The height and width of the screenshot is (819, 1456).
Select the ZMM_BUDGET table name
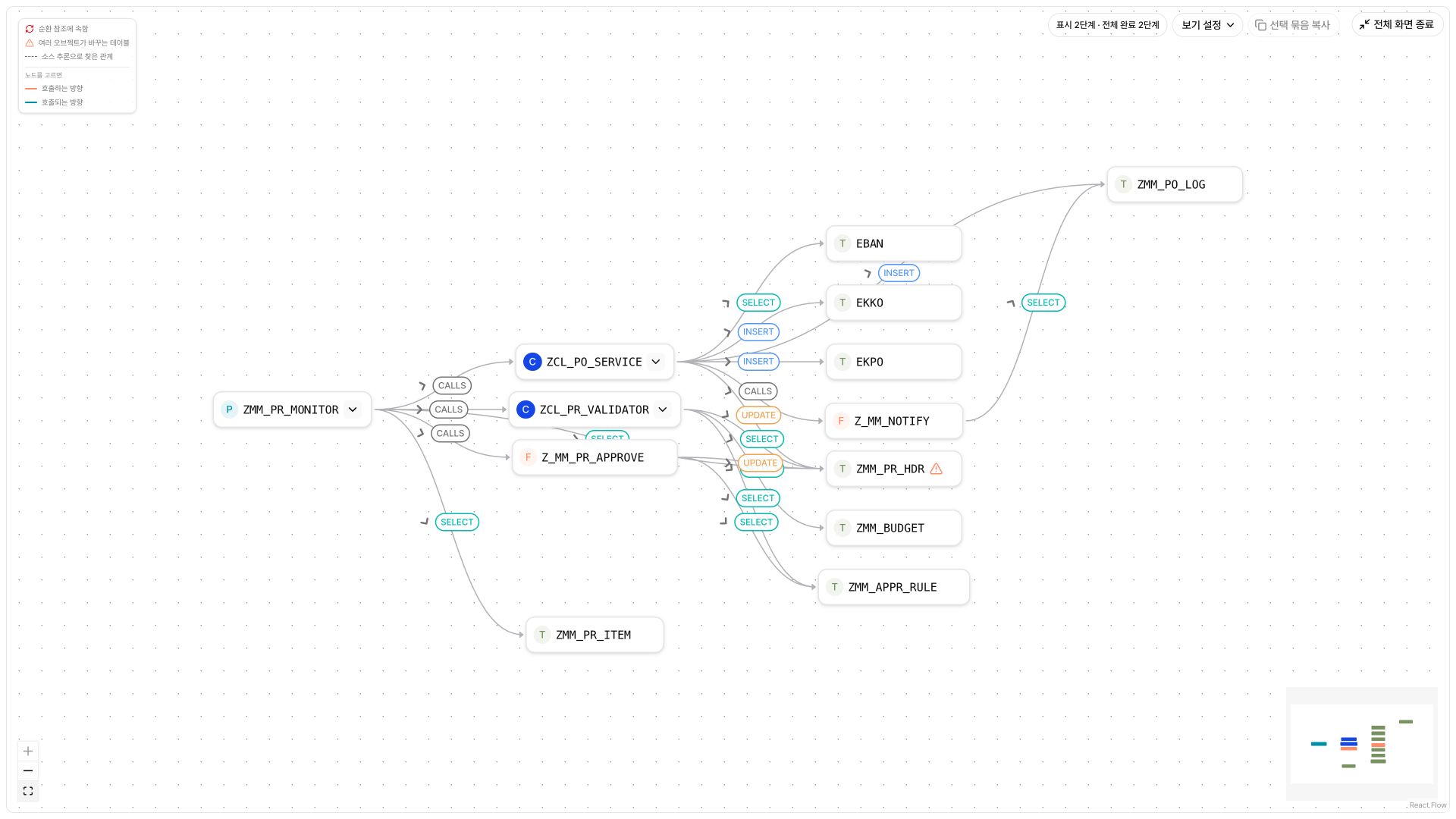coord(890,528)
